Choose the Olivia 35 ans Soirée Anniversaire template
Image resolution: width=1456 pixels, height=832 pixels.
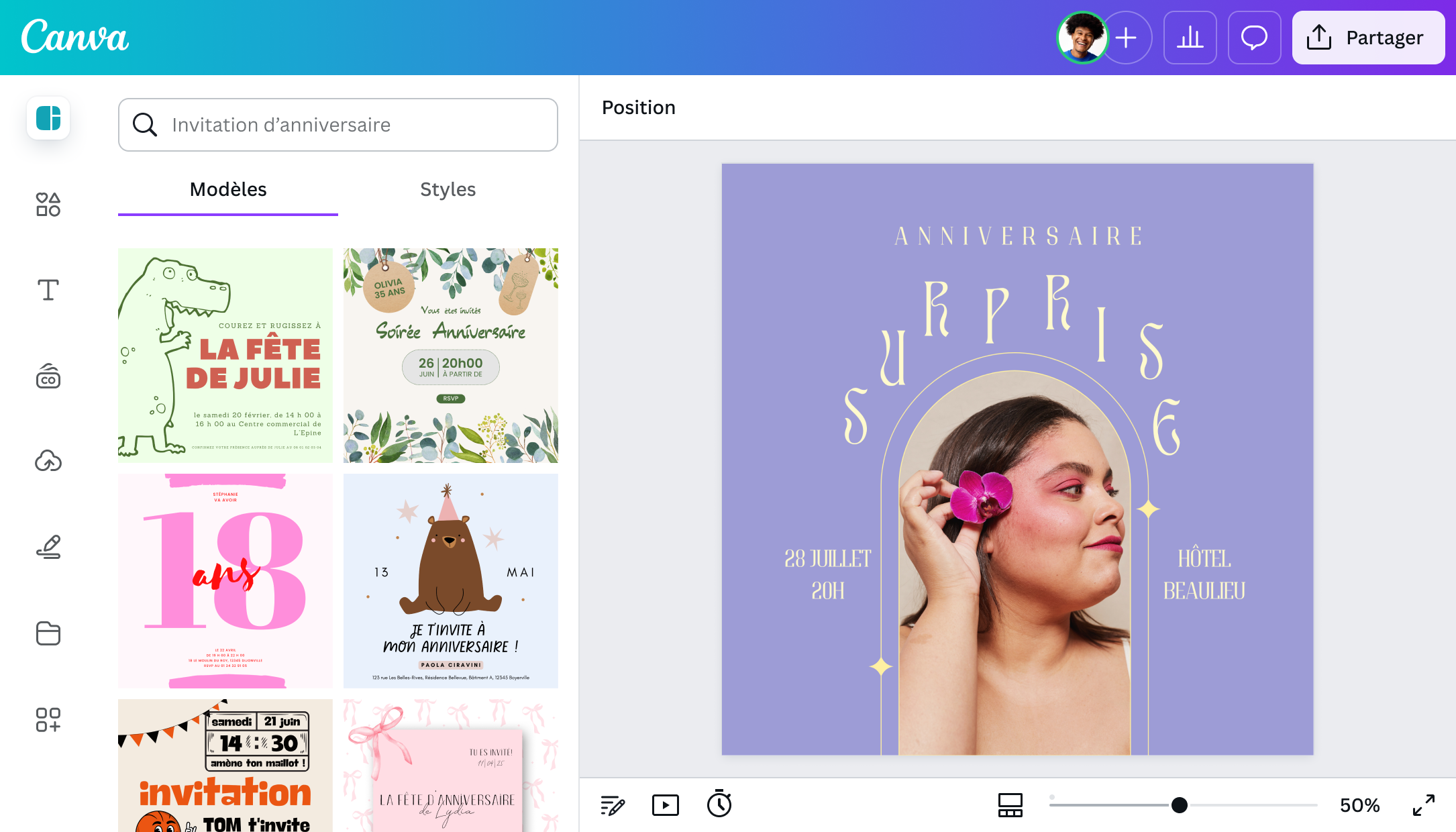pyautogui.click(x=451, y=356)
